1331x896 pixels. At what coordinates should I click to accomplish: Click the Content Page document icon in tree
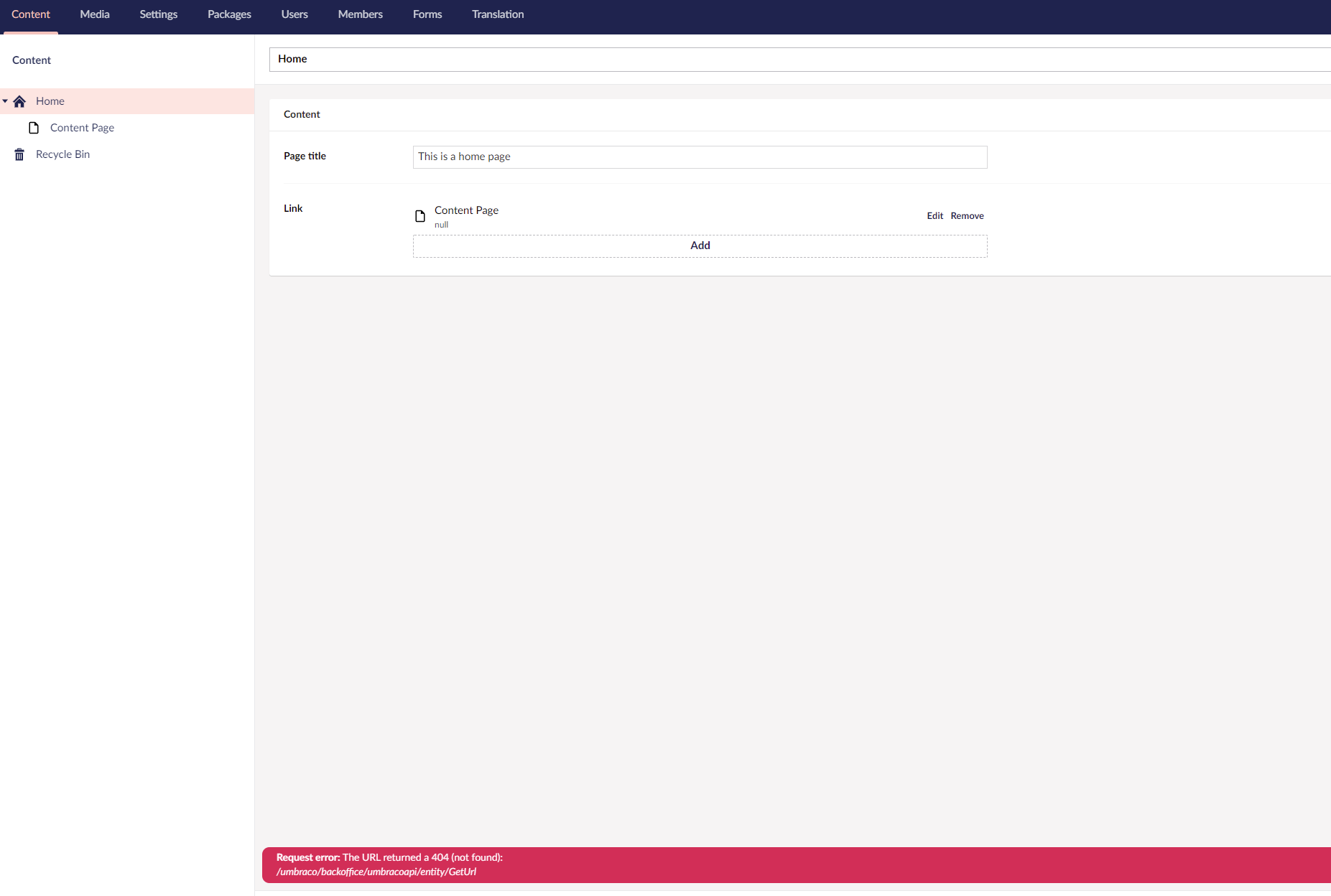coord(34,127)
